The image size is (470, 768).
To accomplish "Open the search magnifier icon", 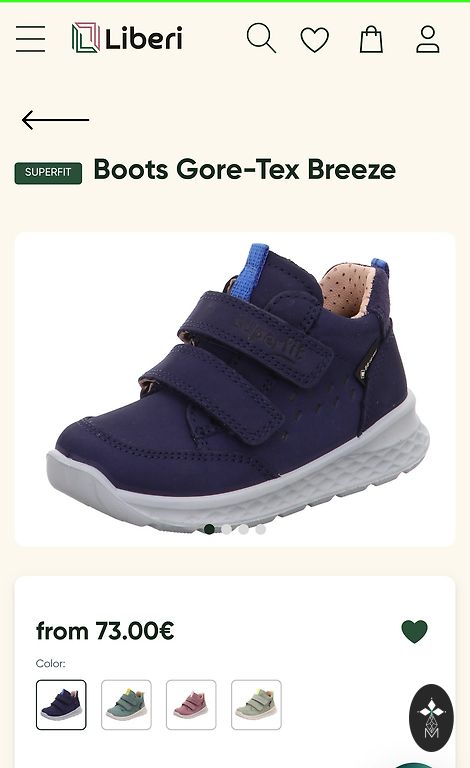I will (261, 38).
